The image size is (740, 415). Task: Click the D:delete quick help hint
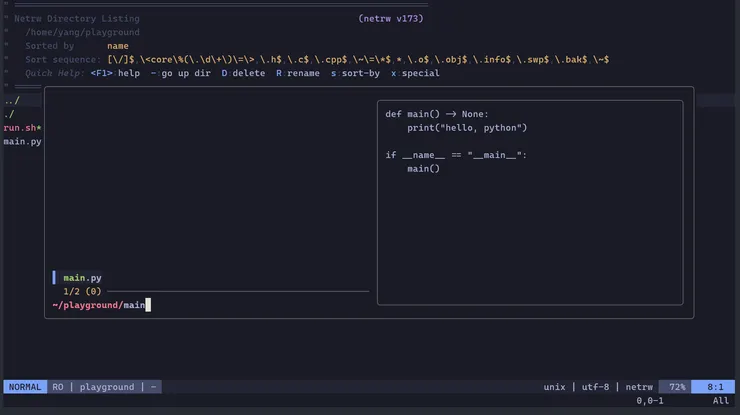click(x=243, y=73)
